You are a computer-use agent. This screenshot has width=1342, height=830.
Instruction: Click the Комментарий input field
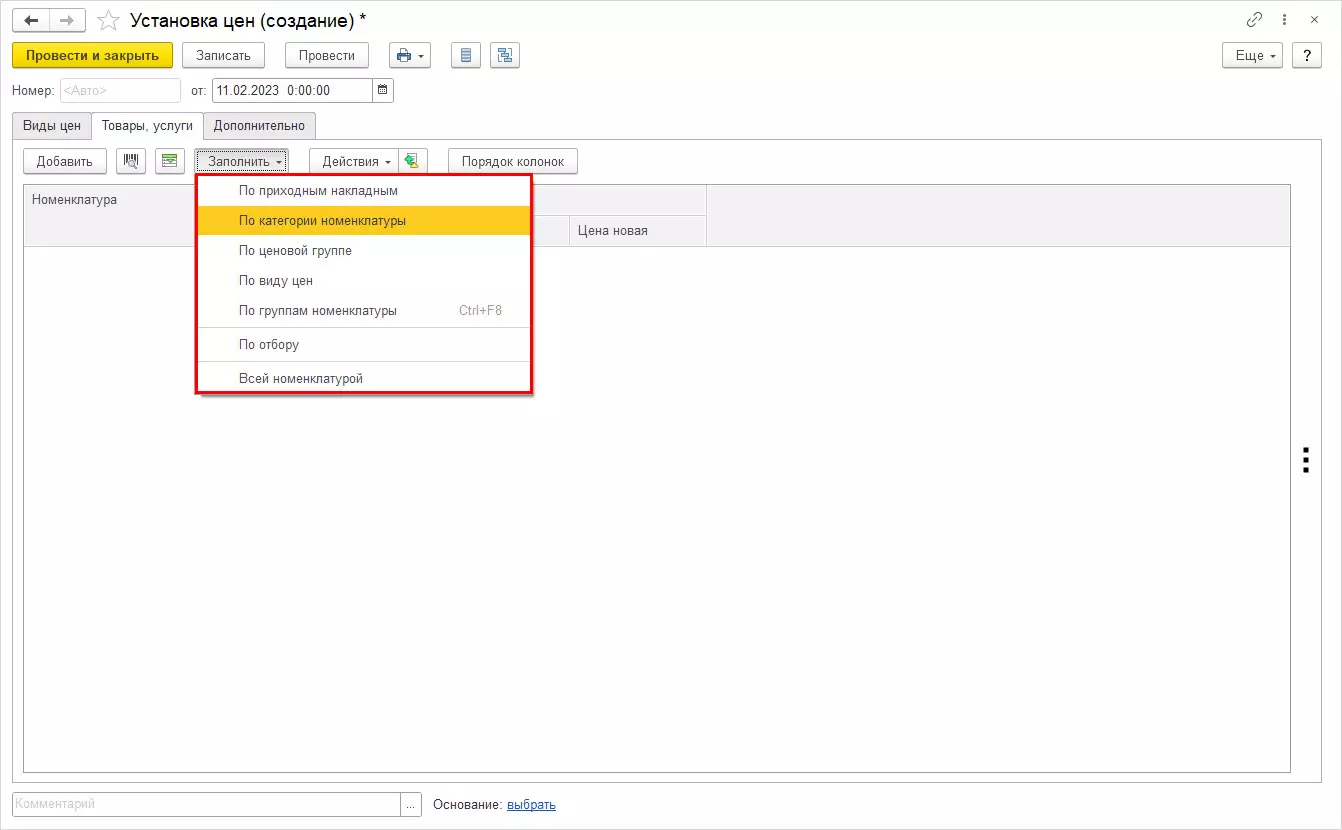click(x=206, y=805)
